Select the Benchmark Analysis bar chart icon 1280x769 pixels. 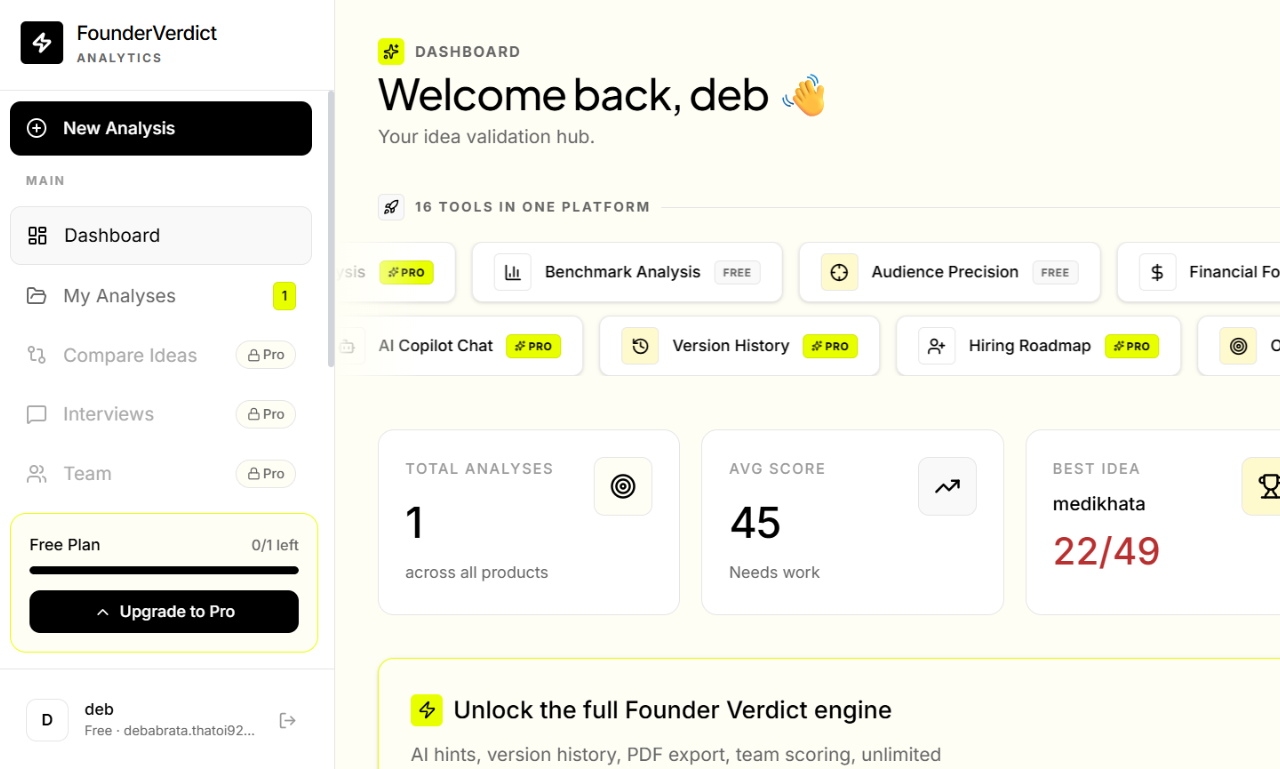point(512,271)
